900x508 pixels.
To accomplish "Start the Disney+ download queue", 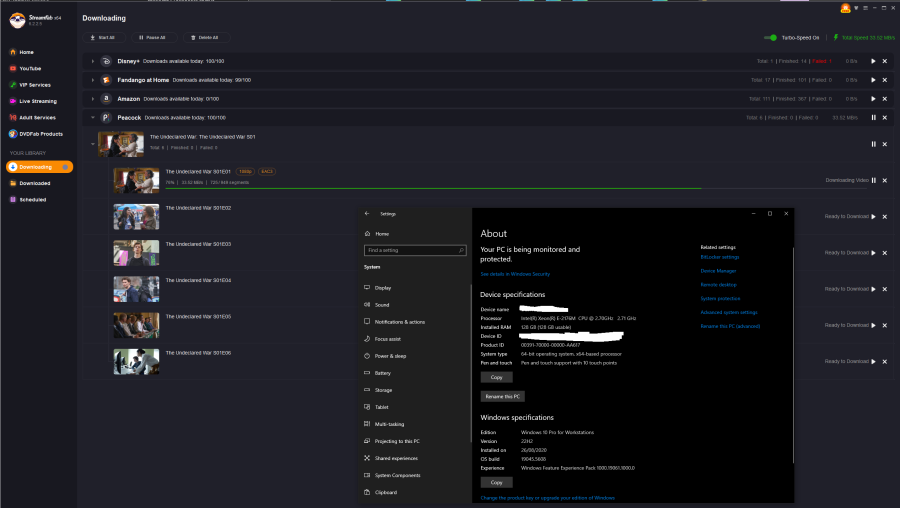I will [x=873, y=61].
